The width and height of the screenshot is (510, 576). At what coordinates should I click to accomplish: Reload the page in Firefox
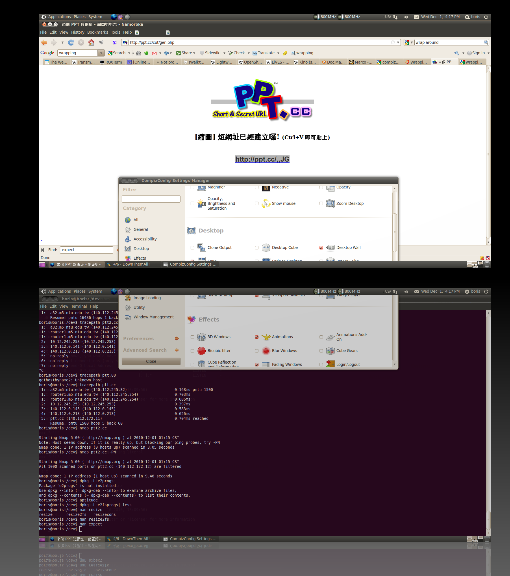[x=71, y=43]
